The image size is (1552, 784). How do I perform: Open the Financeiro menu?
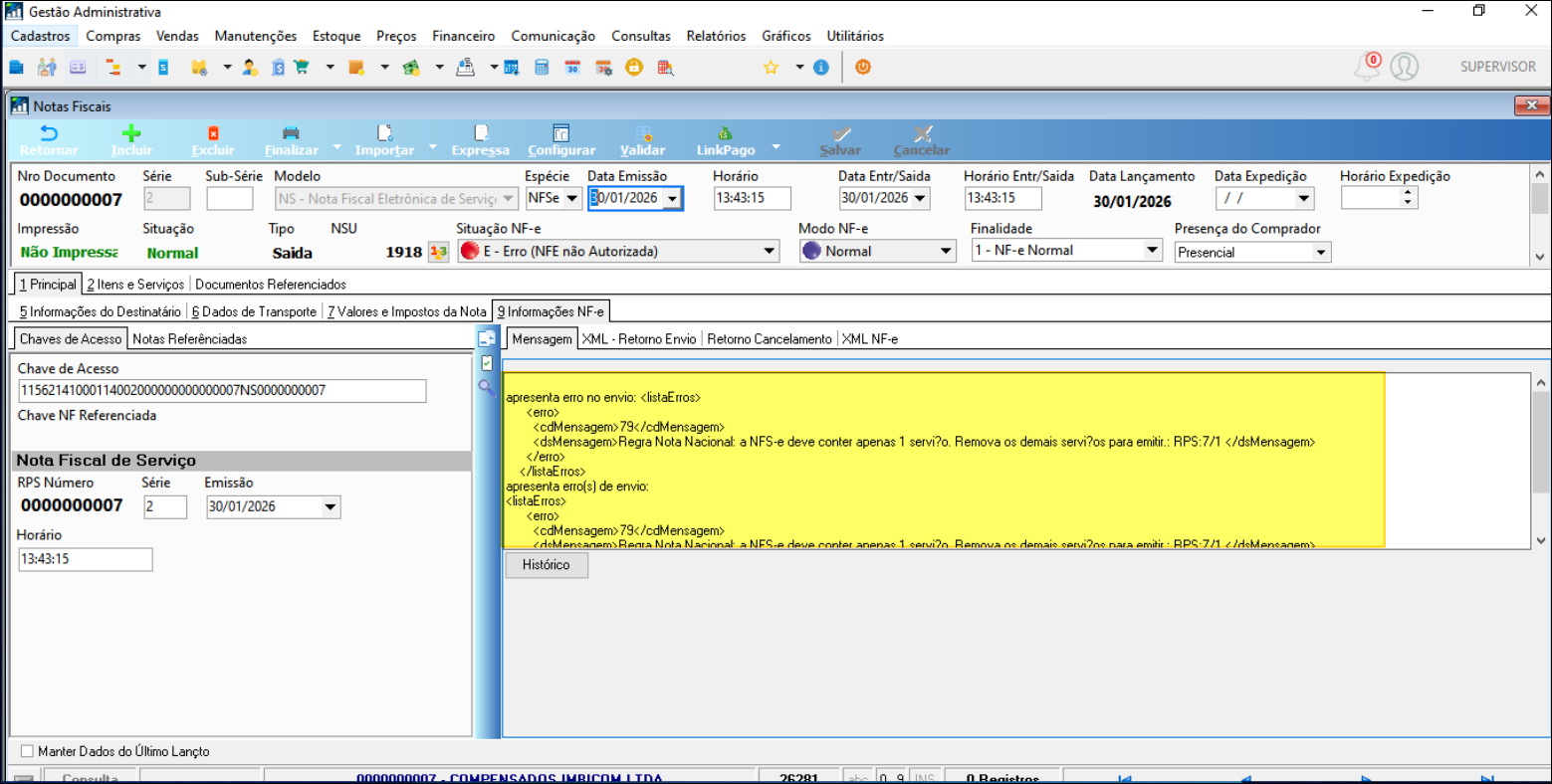[463, 36]
